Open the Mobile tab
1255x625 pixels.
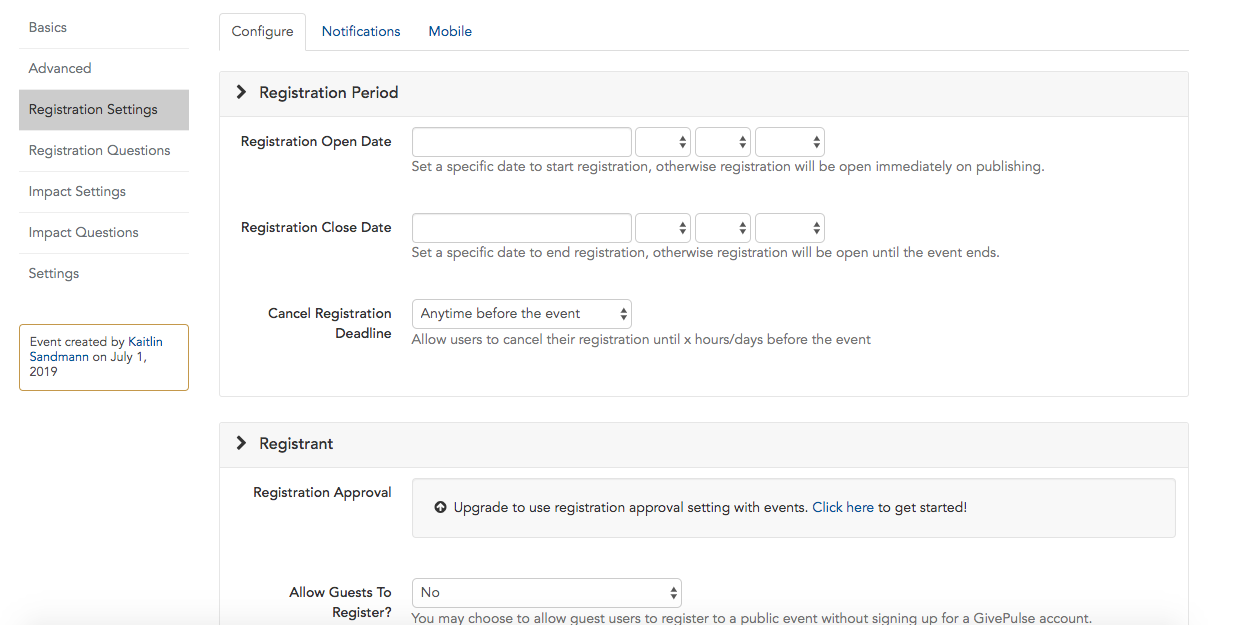(x=450, y=31)
